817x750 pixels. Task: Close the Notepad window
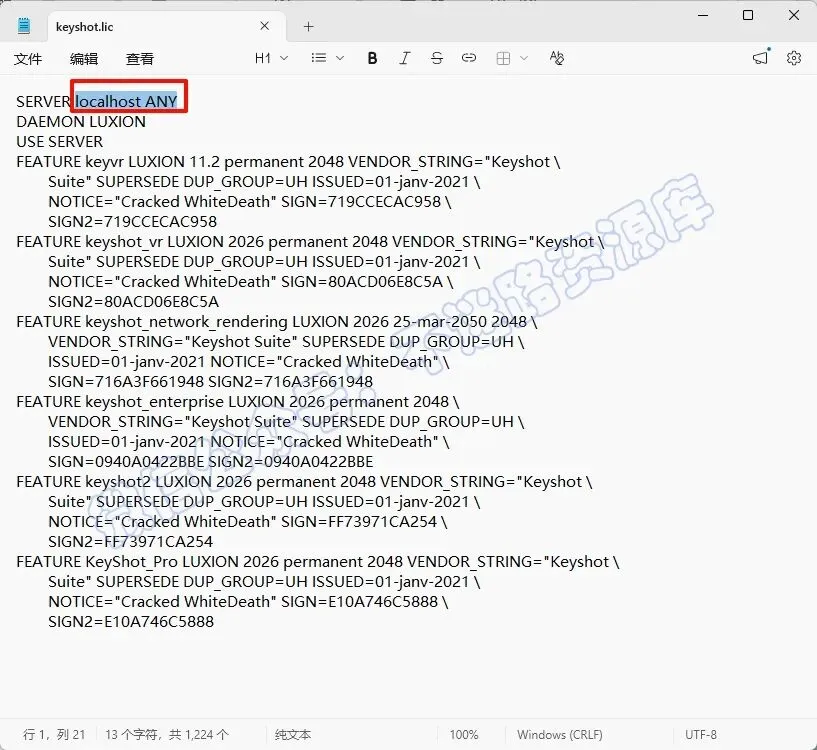pos(794,15)
